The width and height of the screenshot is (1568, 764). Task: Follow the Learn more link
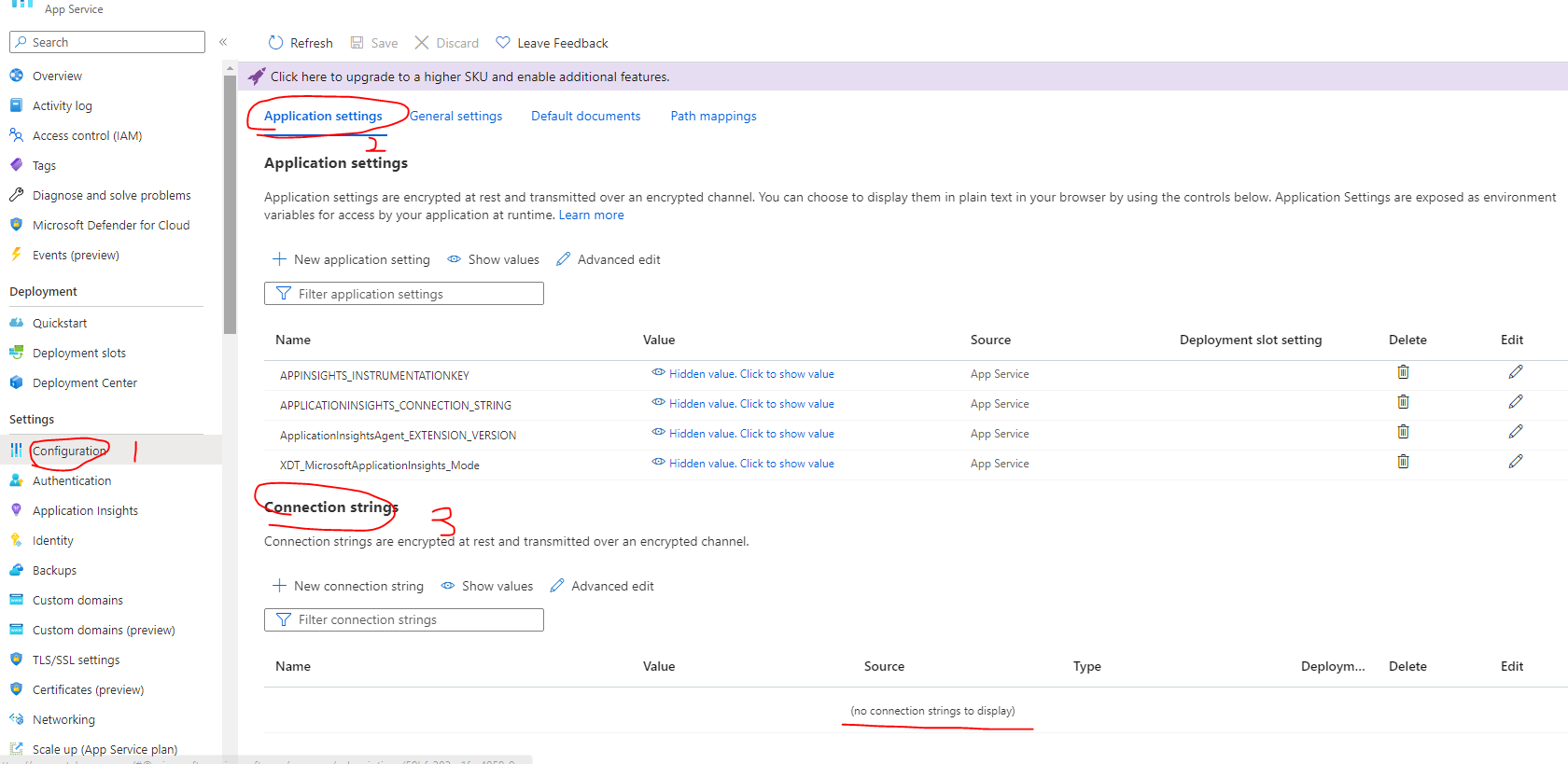[591, 215]
